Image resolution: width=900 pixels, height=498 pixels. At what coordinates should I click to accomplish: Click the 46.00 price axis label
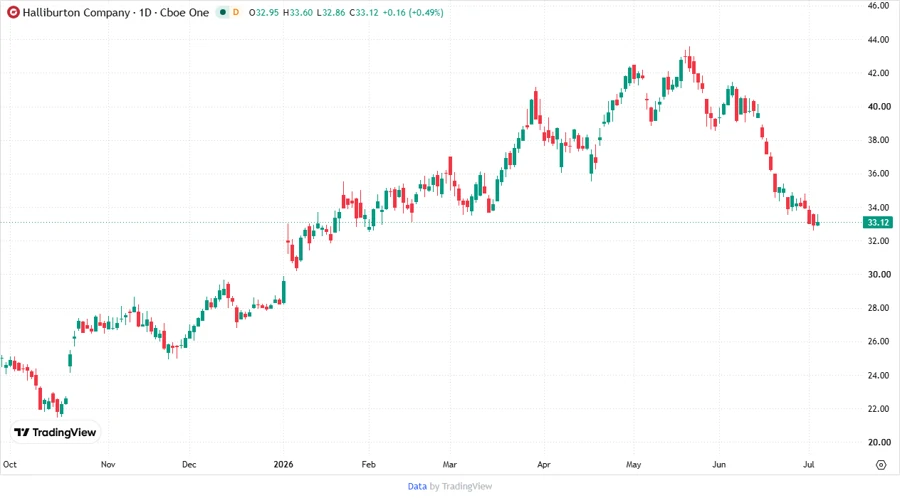pyautogui.click(x=879, y=6)
